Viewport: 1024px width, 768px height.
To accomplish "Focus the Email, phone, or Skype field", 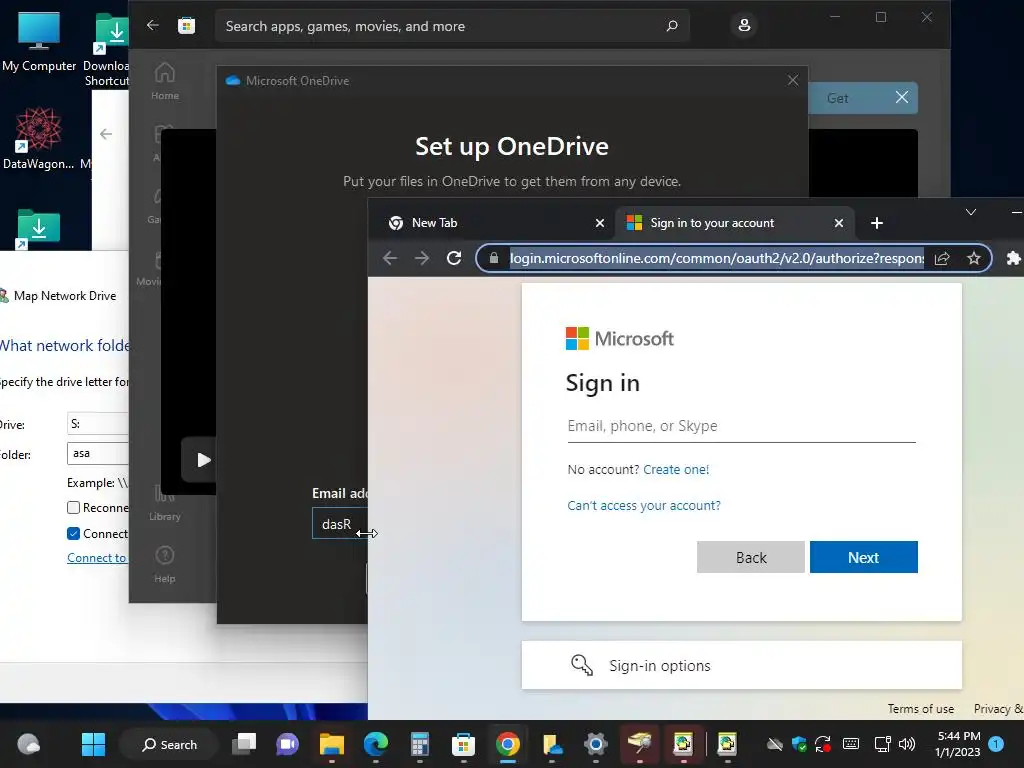I will [x=741, y=426].
